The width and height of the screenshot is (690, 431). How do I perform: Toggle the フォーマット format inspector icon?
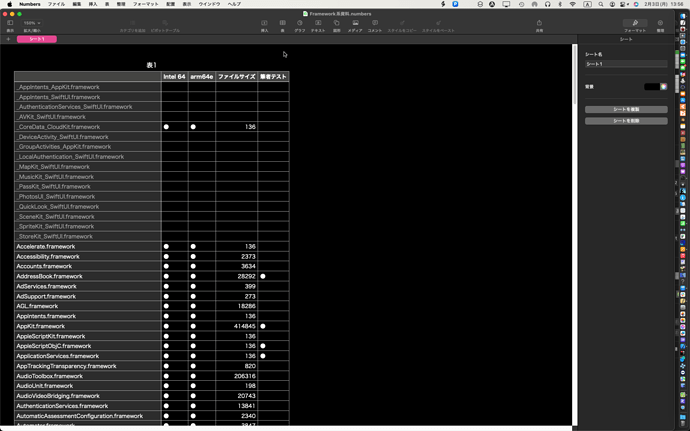tap(635, 23)
